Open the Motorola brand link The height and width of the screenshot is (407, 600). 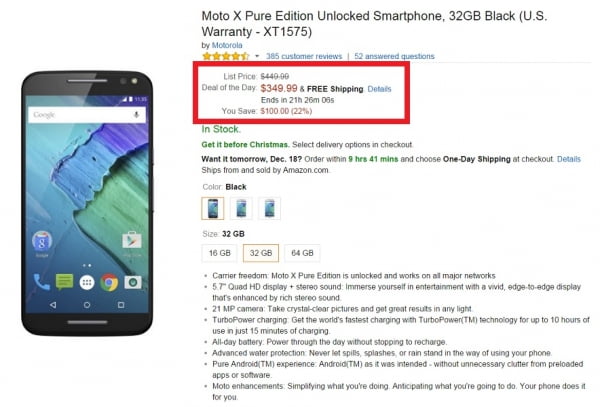point(227,45)
